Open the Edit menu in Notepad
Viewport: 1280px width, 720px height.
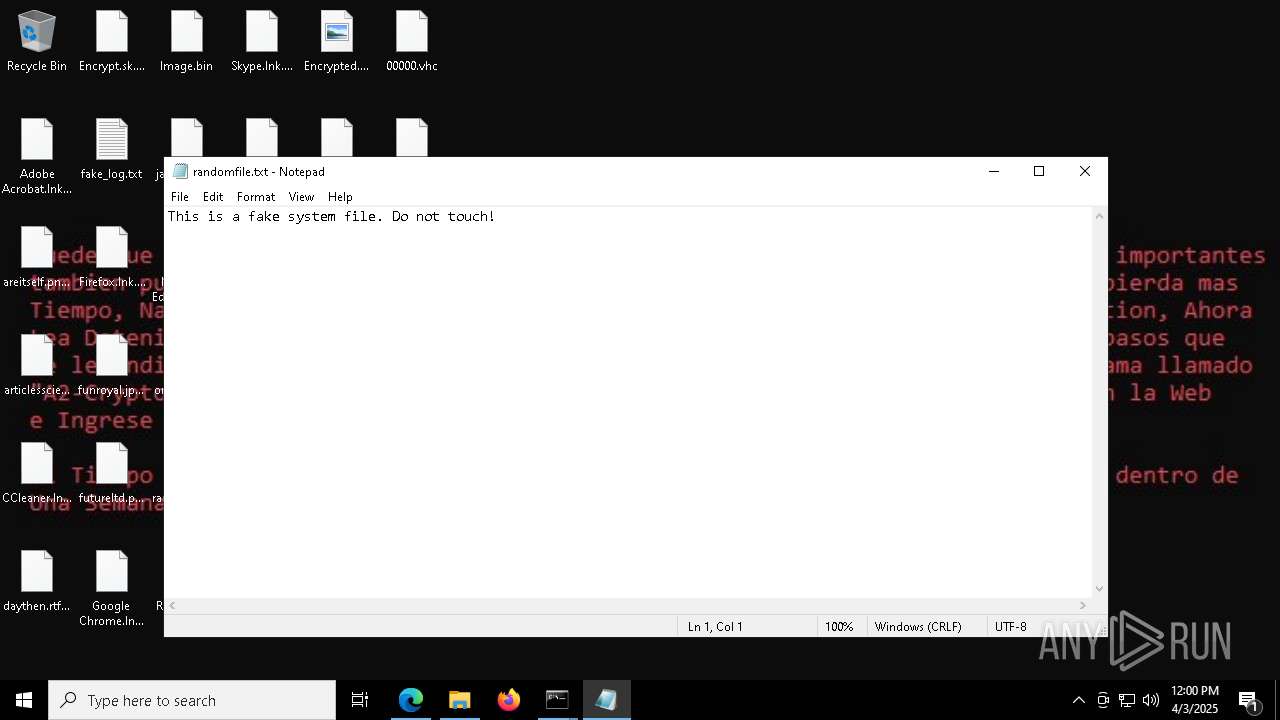click(213, 197)
